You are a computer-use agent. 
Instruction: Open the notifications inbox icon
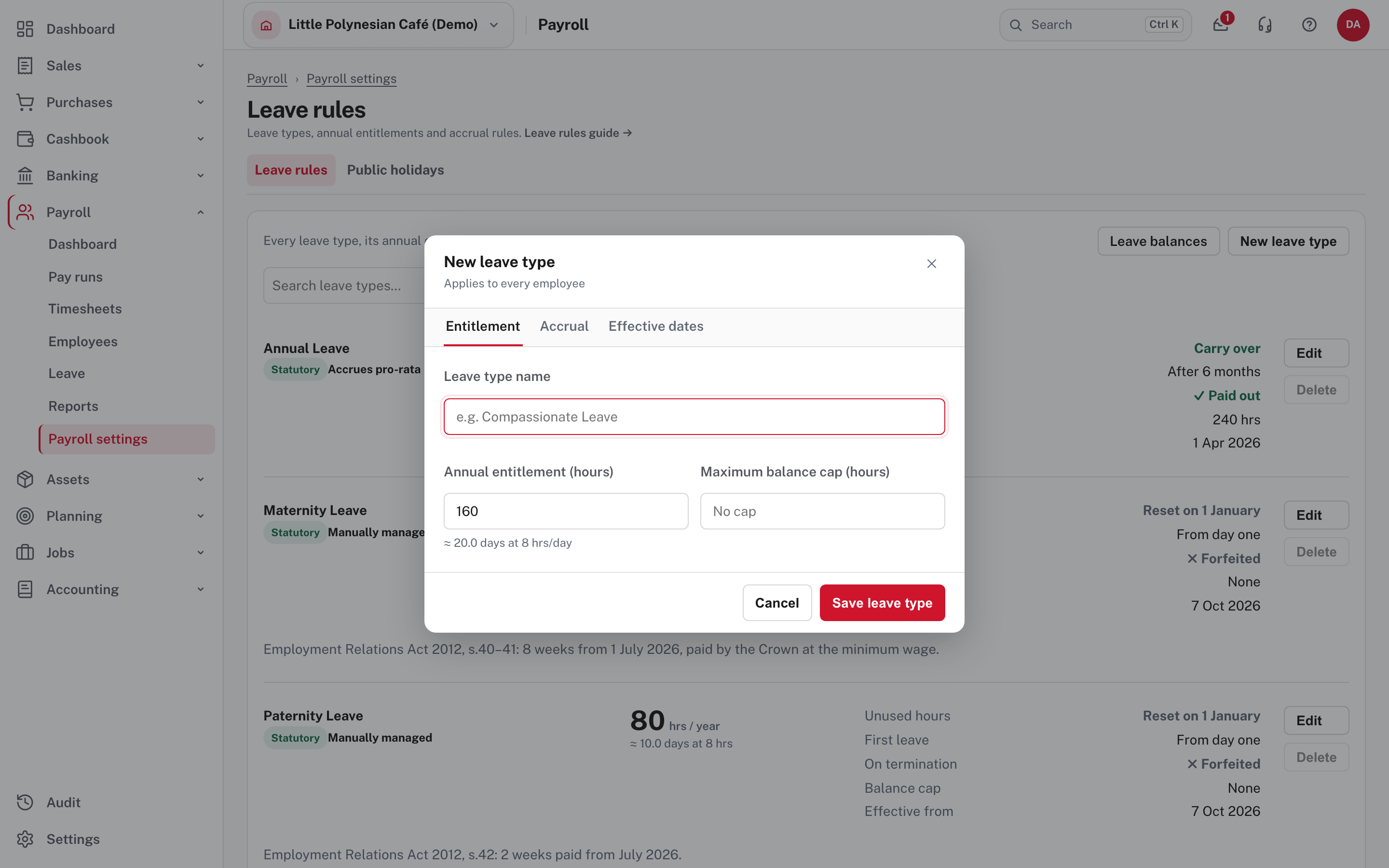(x=1221, y=25)
